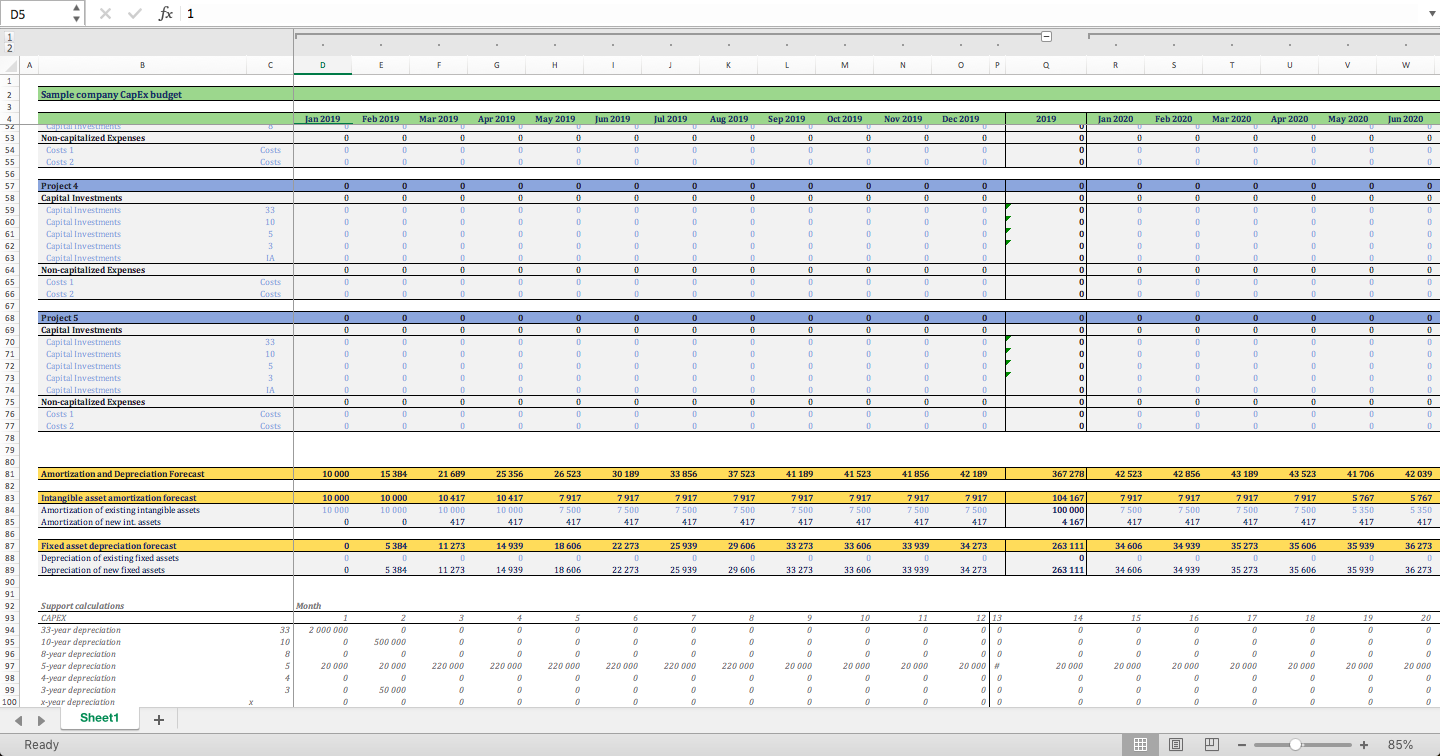Click the 'Jan 2019' header cell
The height and width of the screenshot is (756, 1440).
click(322, 118)
